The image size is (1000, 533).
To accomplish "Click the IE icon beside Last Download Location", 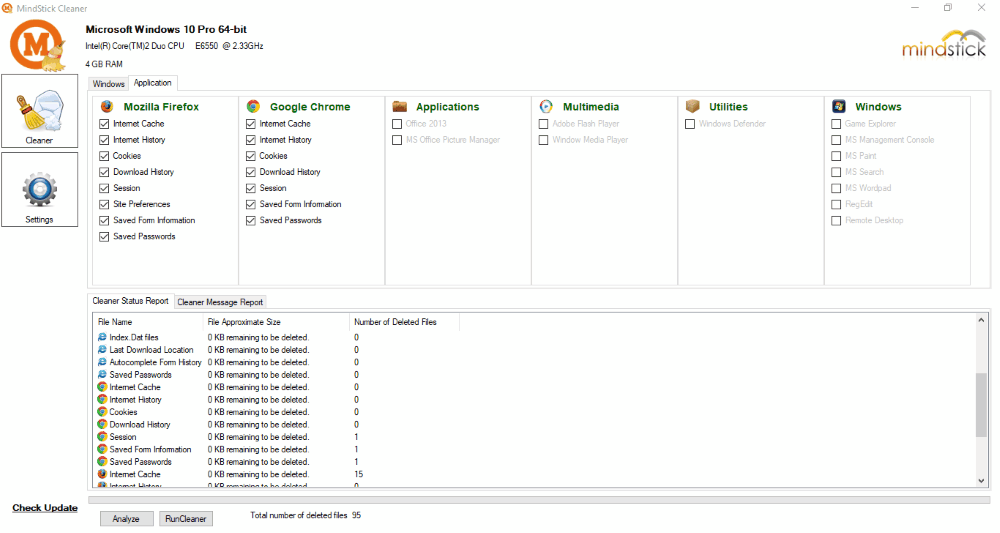I will (x=102, y=350).
